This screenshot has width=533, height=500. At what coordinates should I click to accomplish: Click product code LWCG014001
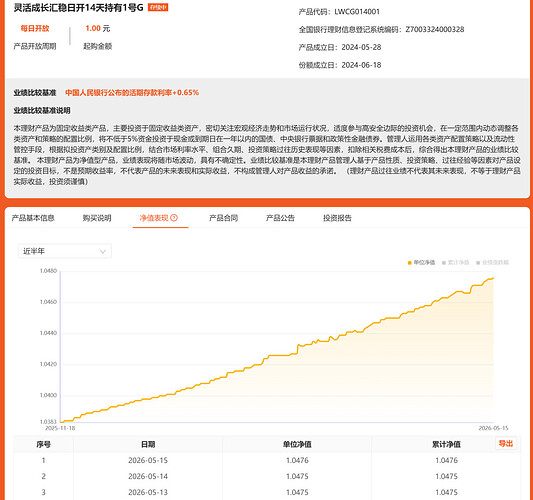[x=357, y=12]
